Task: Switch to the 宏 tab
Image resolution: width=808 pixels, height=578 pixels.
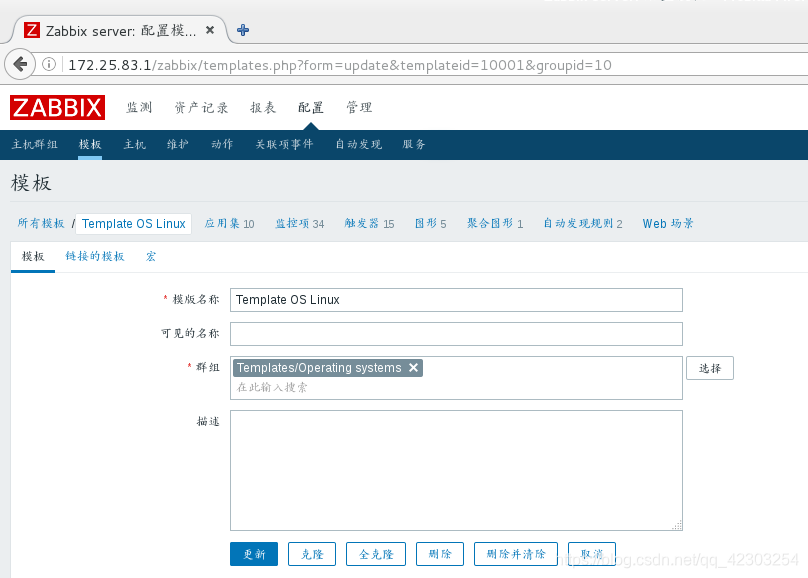Action: point(150,257)
